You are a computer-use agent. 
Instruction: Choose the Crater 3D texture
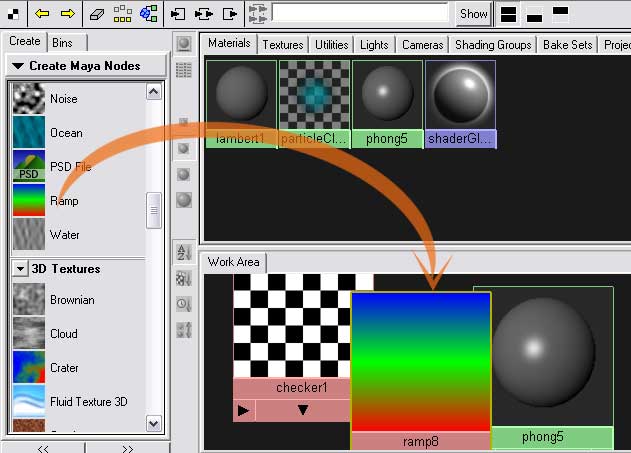pyautogui.click(x=29, y=368)
